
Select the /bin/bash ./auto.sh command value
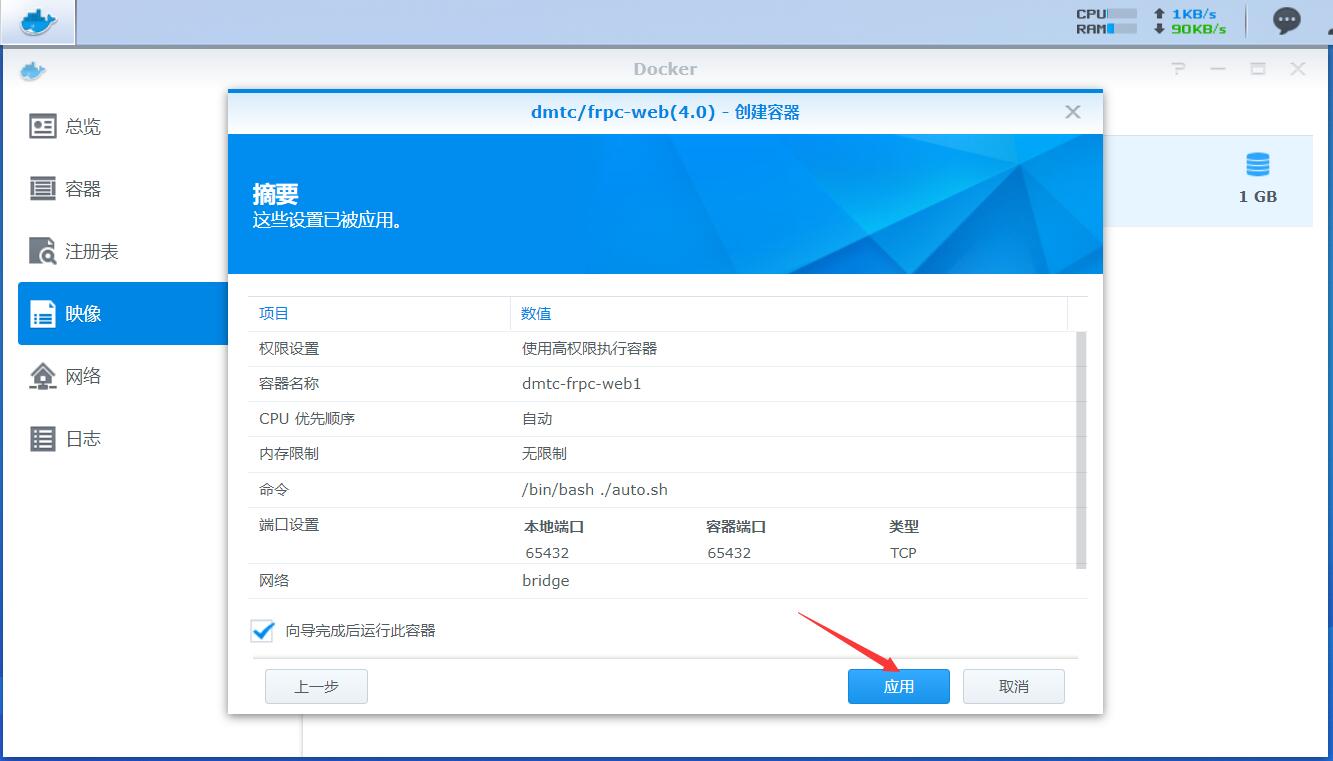pos(594,489)
